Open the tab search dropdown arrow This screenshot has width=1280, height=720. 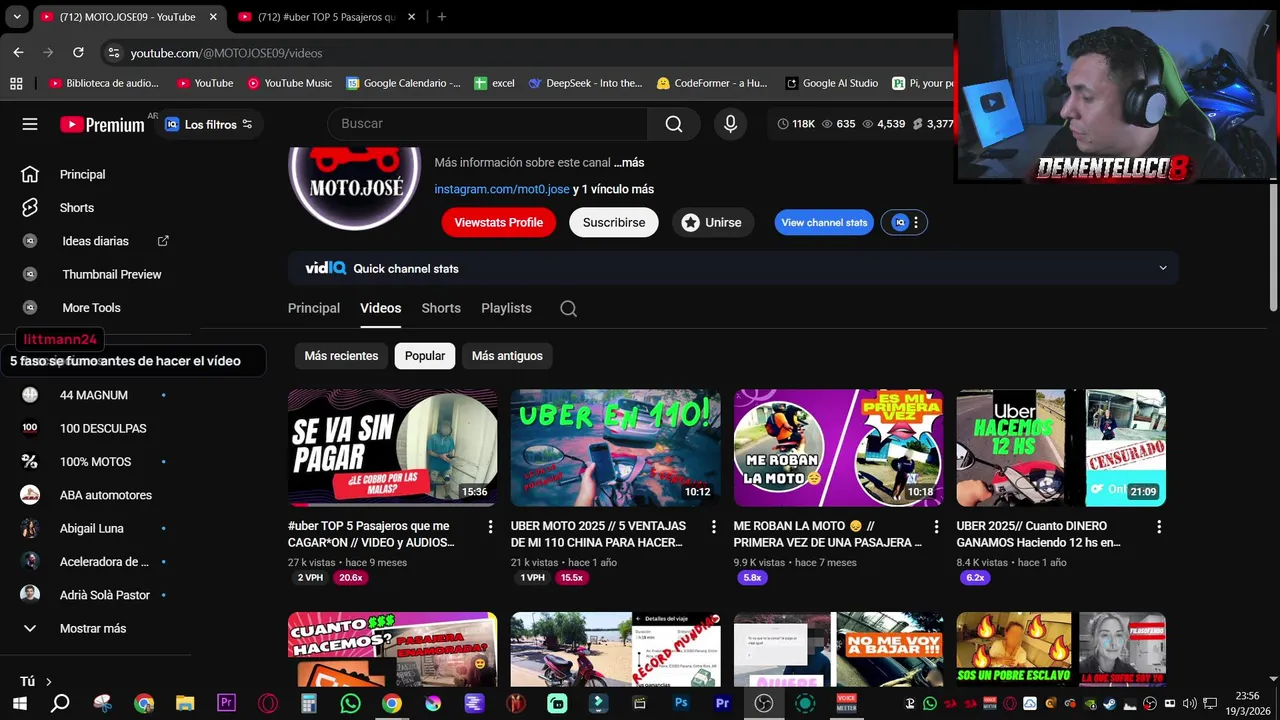pos(16,17)
